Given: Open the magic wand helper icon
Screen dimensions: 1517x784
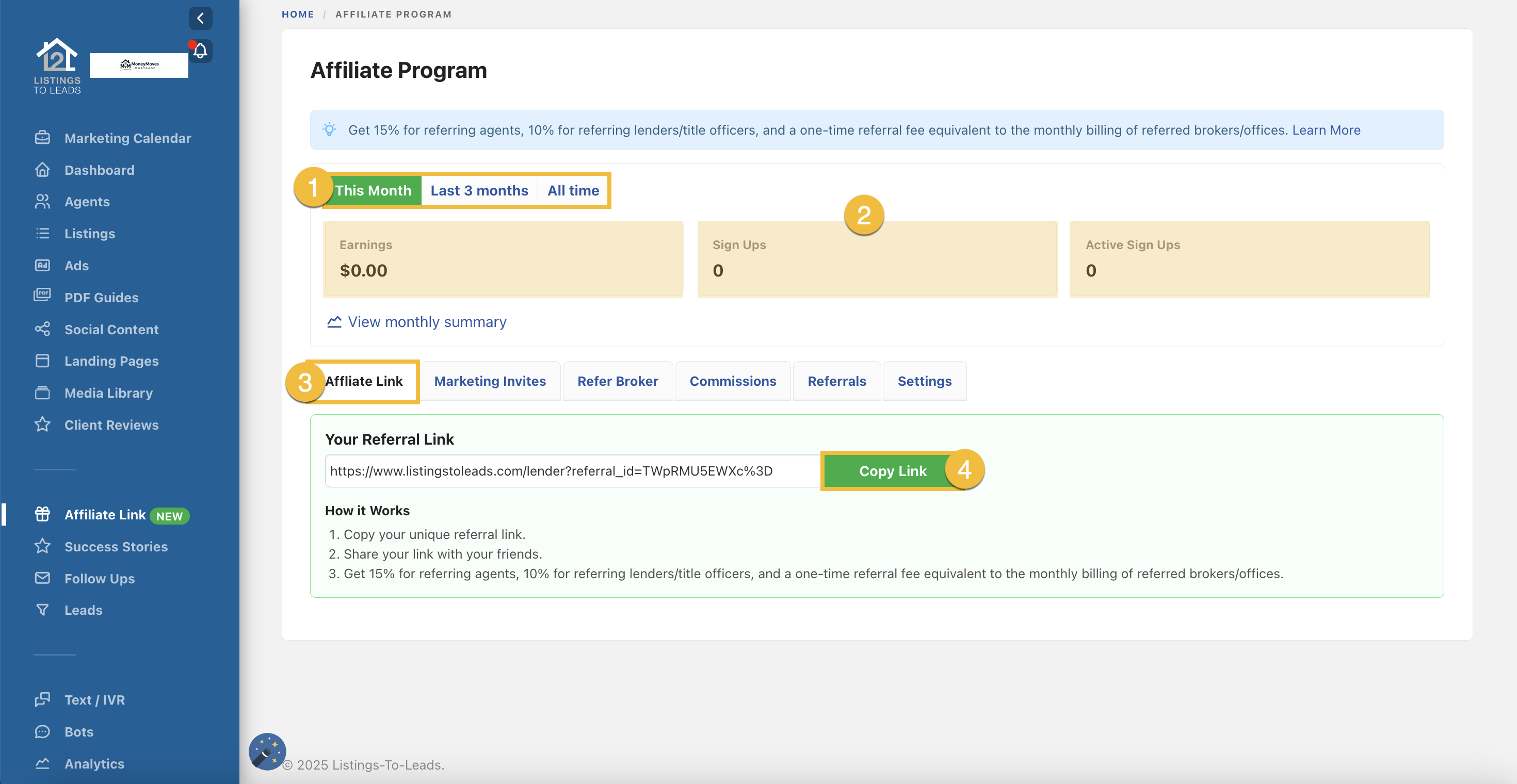Looking at the screenshot, I should click(267, 751).
